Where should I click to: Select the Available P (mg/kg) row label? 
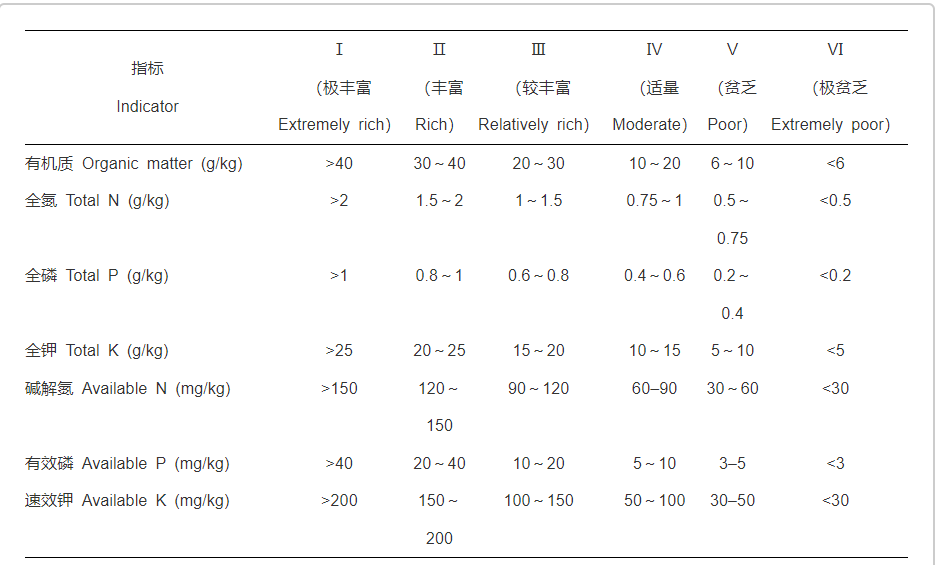point(127,464)
